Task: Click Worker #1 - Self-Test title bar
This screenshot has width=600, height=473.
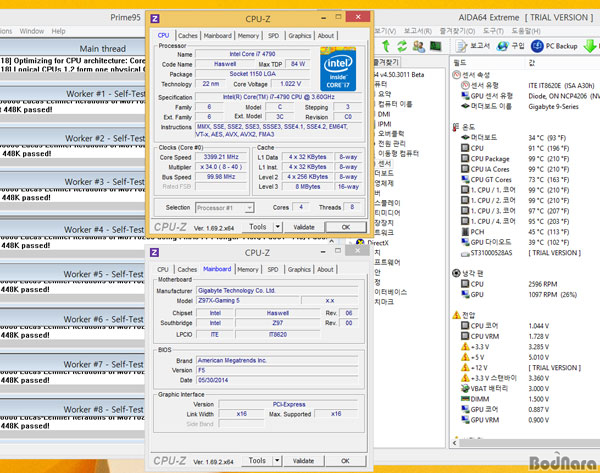Action: click(72, 94)
